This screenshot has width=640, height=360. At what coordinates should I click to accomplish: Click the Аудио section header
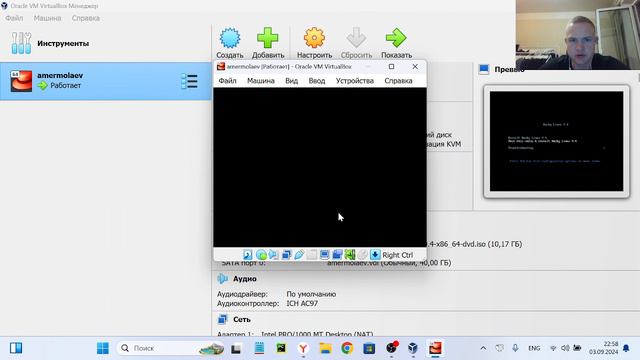click(244, 279)
